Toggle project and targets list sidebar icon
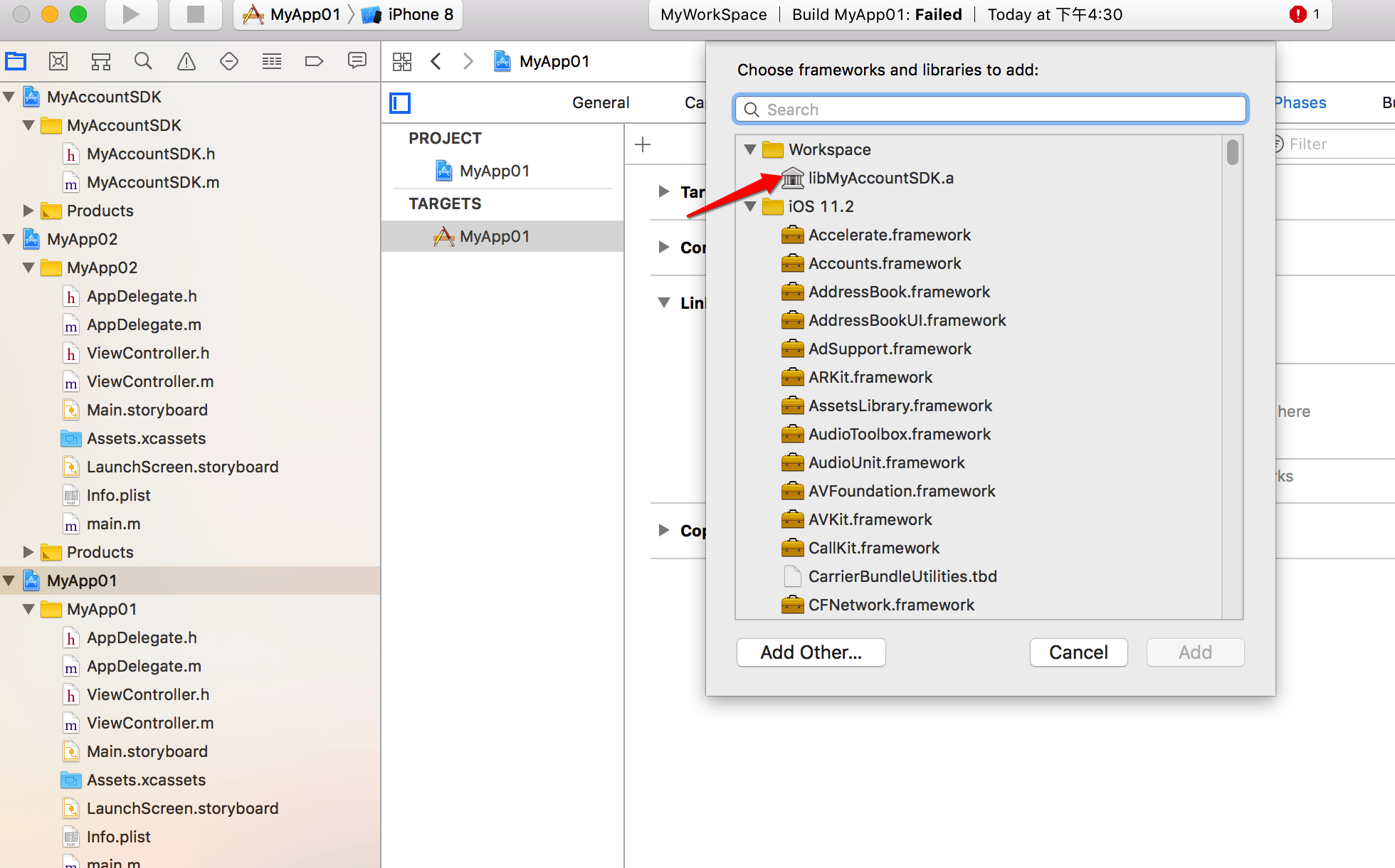 [x=400, y=103]
